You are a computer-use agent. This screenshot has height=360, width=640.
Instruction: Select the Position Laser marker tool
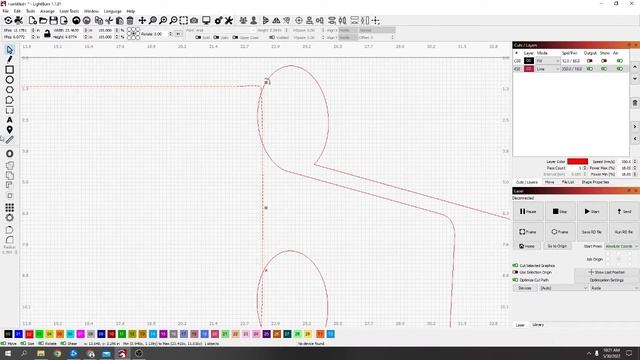(x=10, y=130)
